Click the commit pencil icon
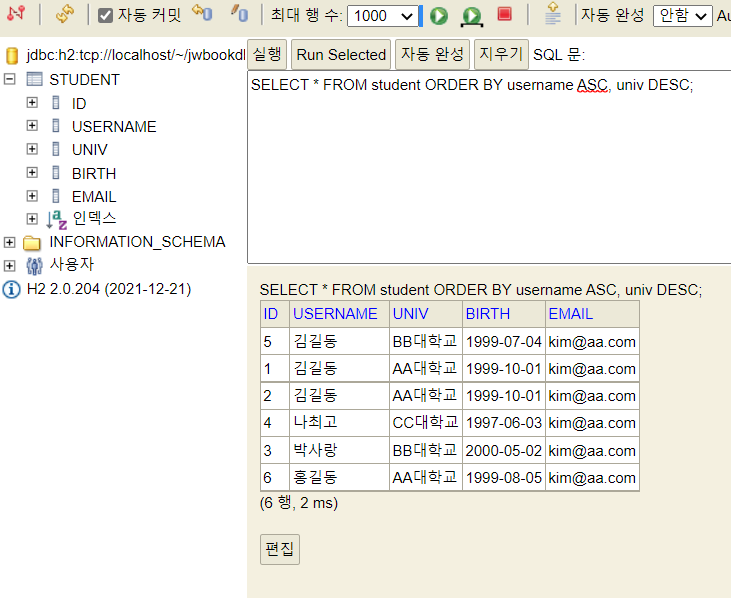 point(240,13)
